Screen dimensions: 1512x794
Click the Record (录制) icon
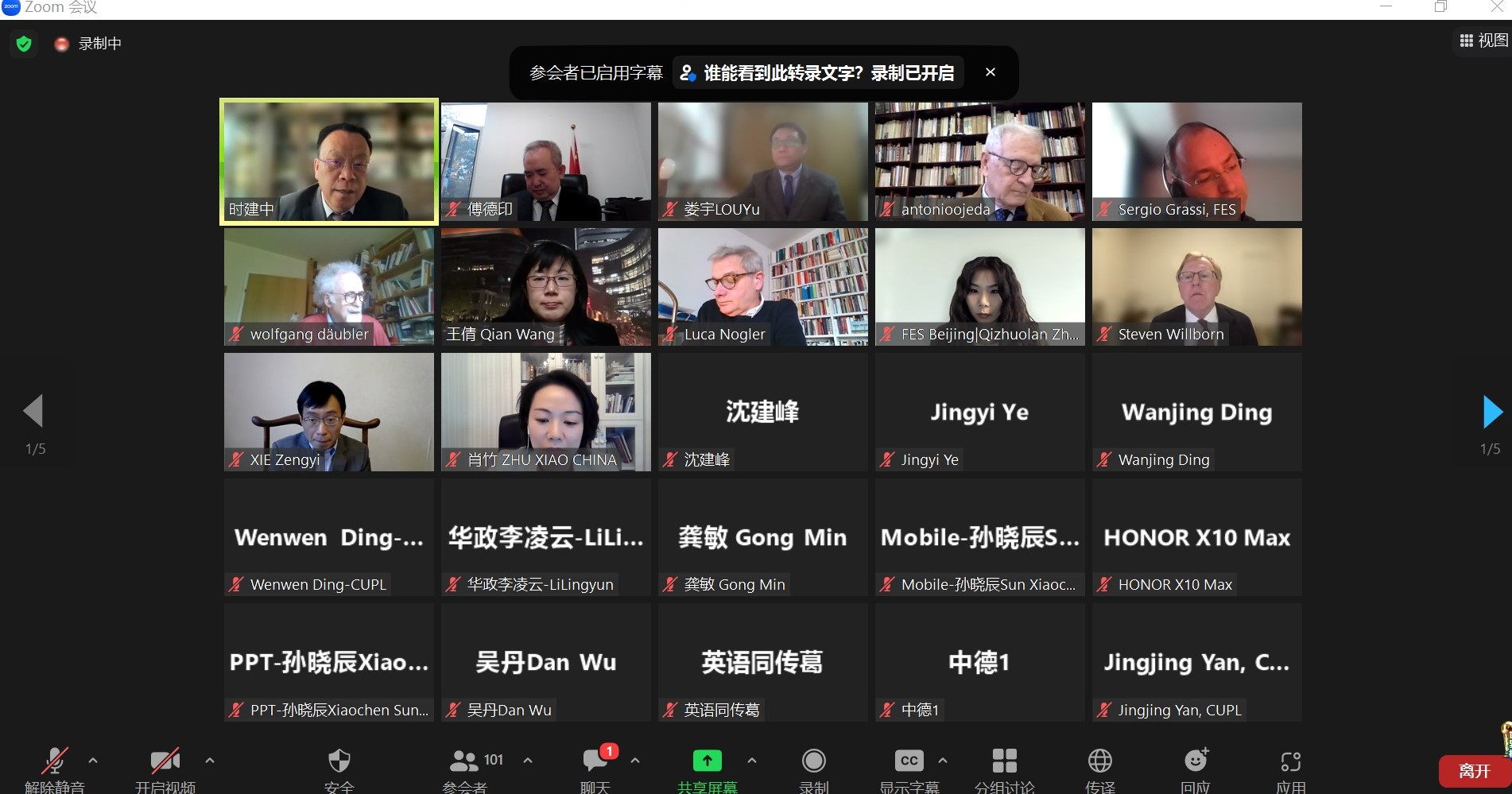(x=813, y=761)
